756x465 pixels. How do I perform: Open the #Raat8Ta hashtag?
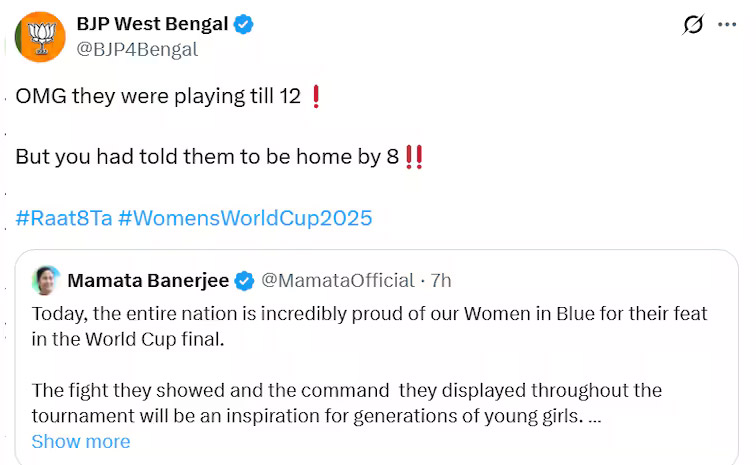click(63, 218)
